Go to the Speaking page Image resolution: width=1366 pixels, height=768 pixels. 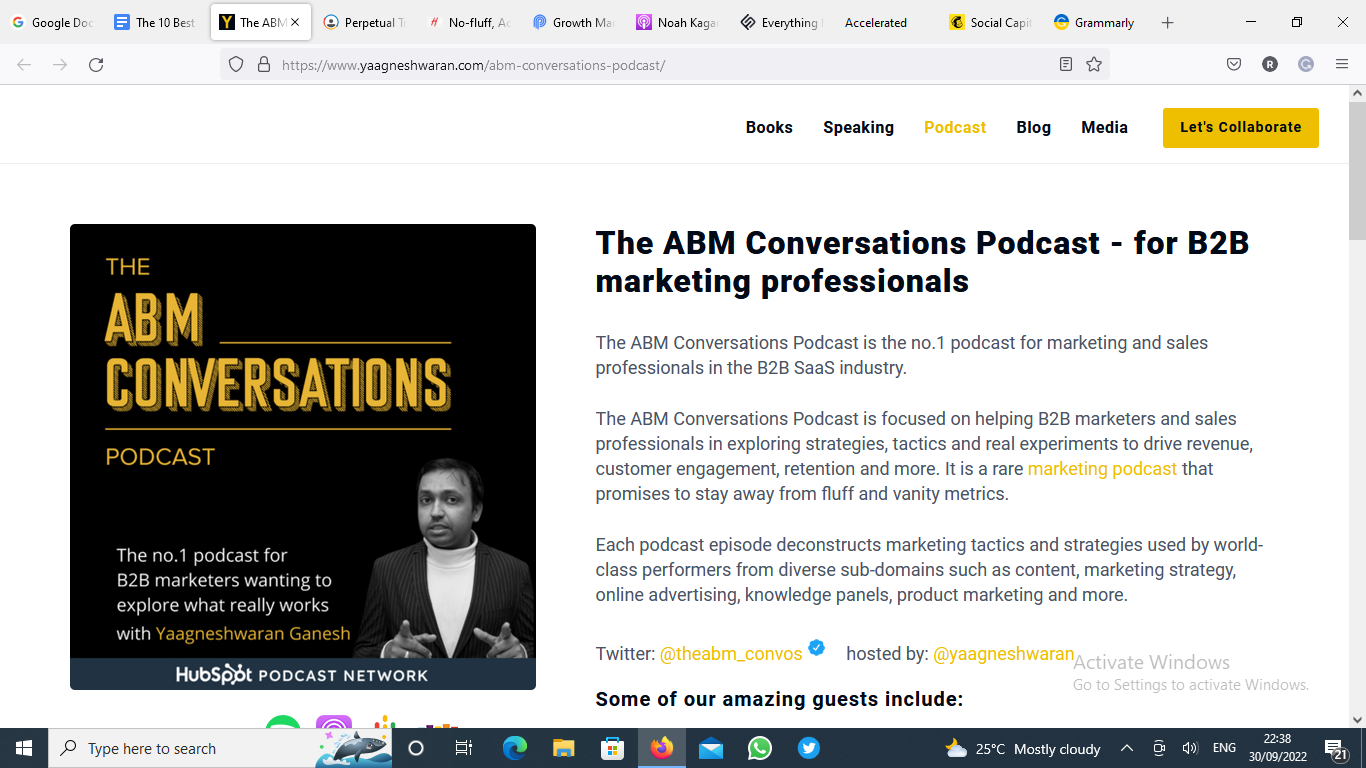858,127
